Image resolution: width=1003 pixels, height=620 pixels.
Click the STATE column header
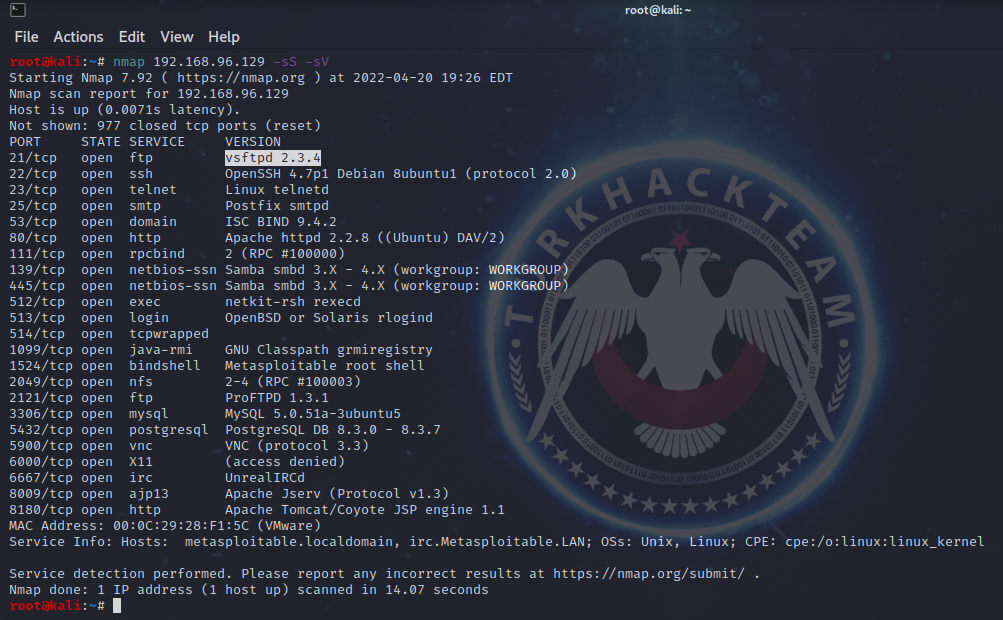click(x=100, y=142)
